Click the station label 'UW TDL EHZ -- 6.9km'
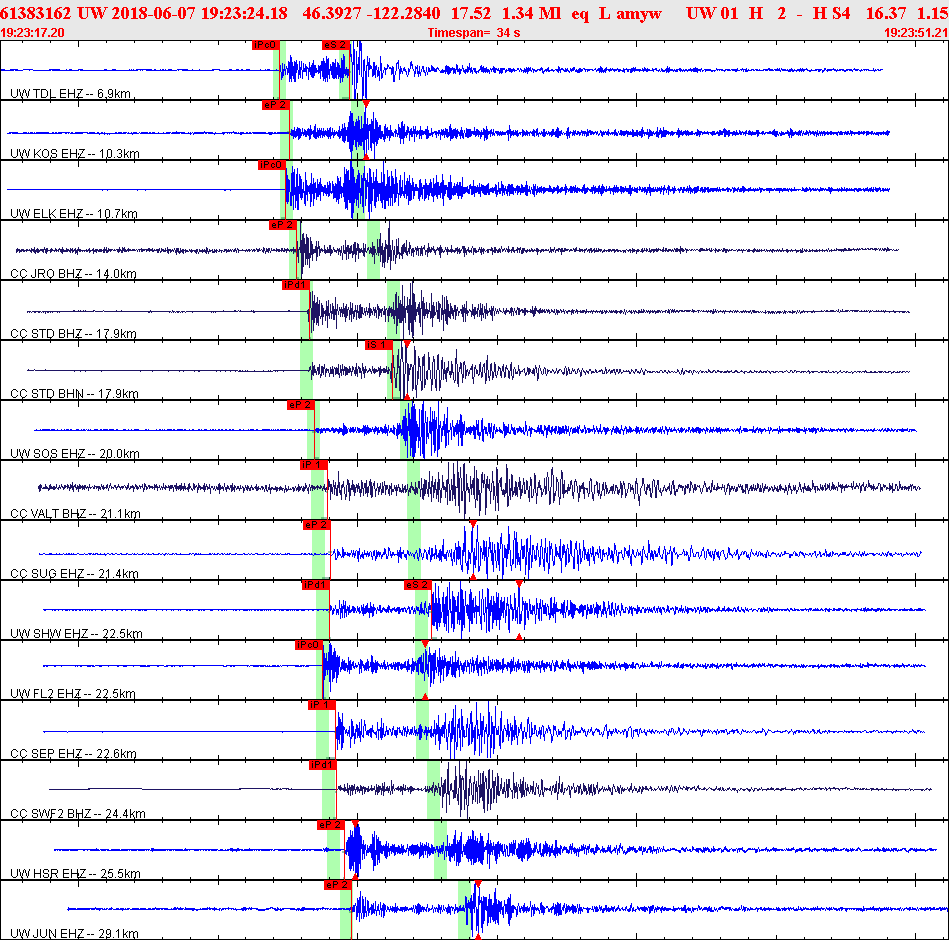This screenshot has width=949, height=940. pos(70,94)
